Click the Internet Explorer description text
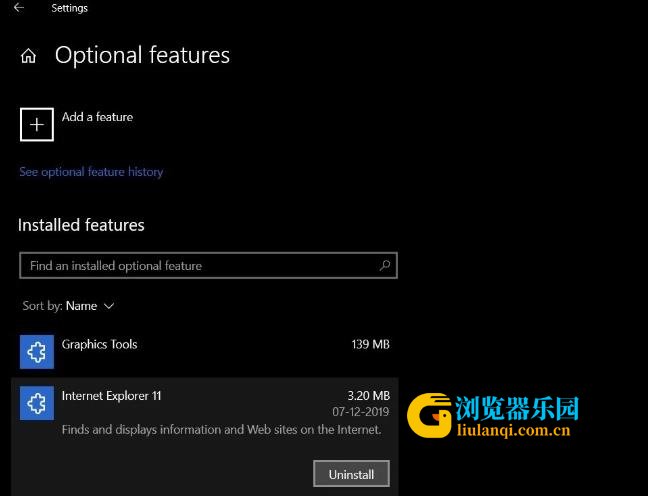The height and width of the screenshot is (496, 648). (x=222, y=430)
